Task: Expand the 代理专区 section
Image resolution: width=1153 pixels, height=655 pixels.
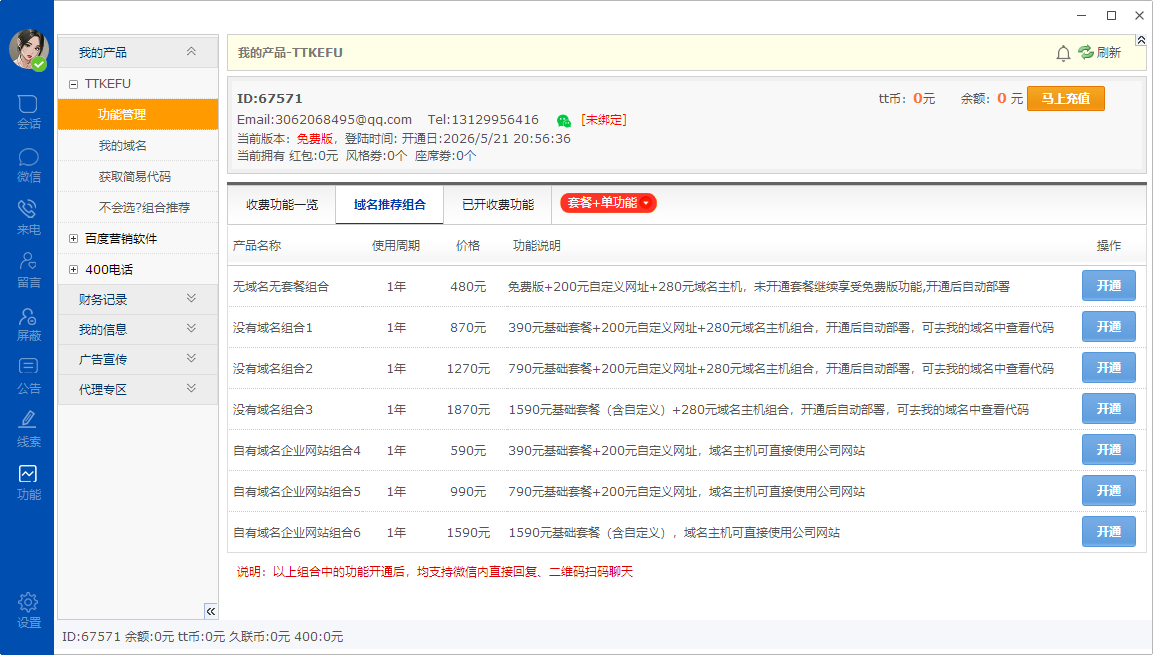Action: click(x=191, y=388)
